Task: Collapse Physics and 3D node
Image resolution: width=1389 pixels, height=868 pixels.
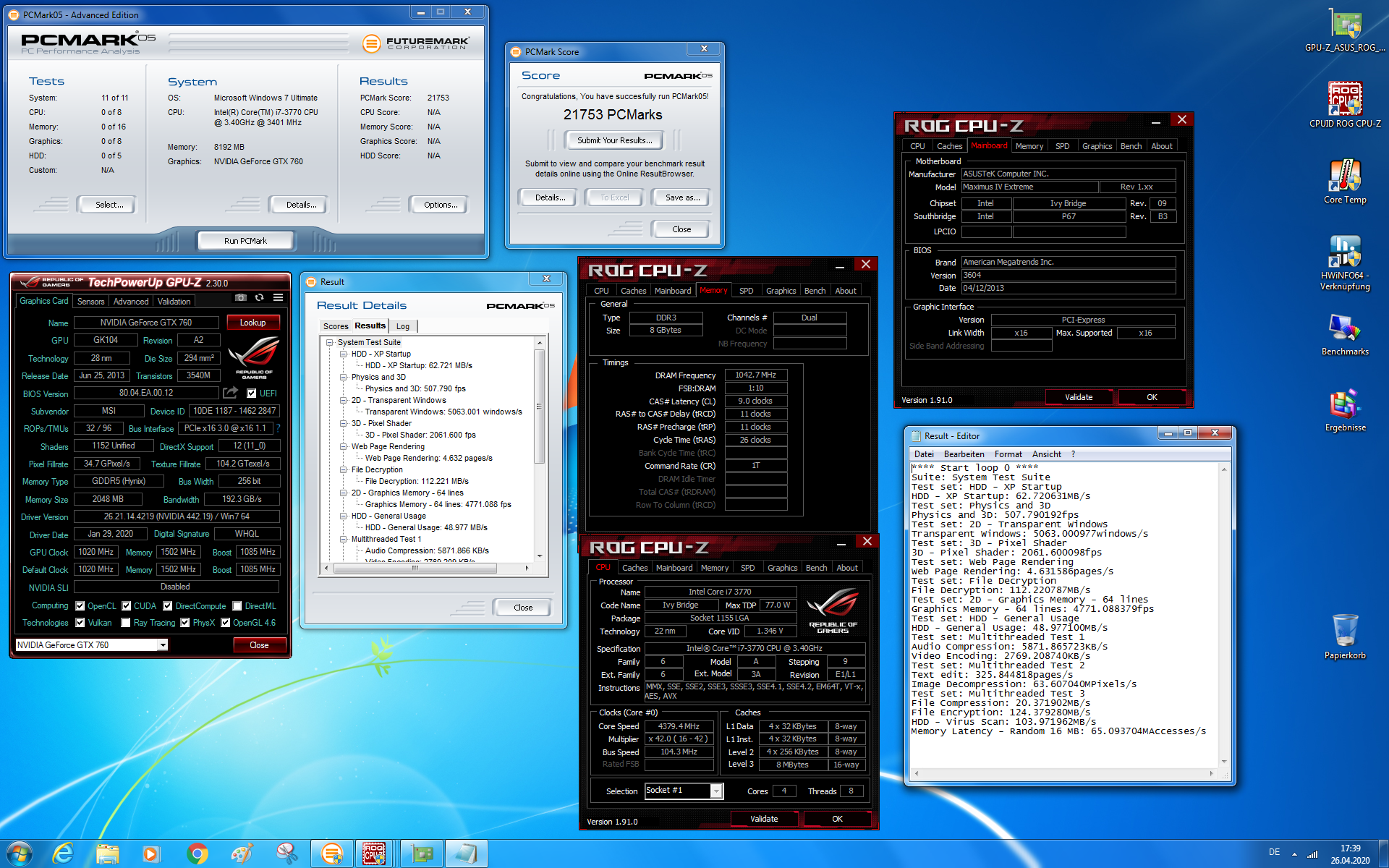Action: coord(344,377)
